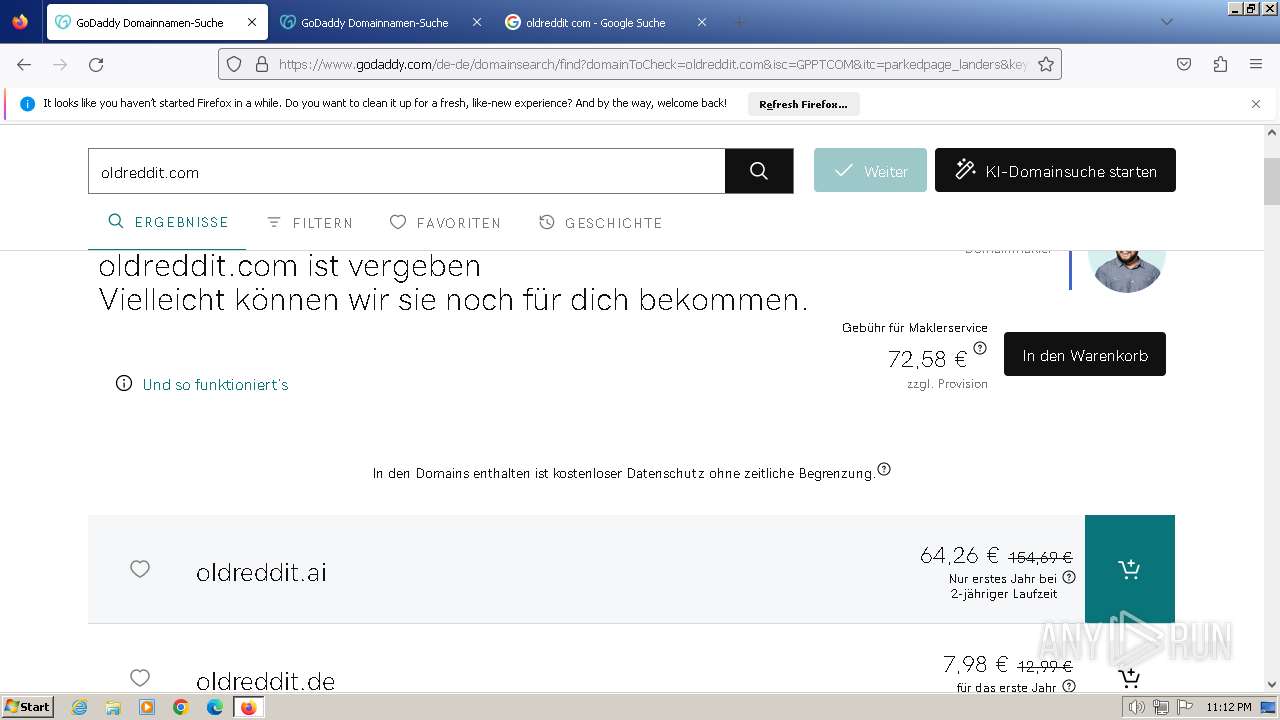The height and width of the screenshot is (720, 1280).
Task: Reload the page
Action: (x=96, y=64)
